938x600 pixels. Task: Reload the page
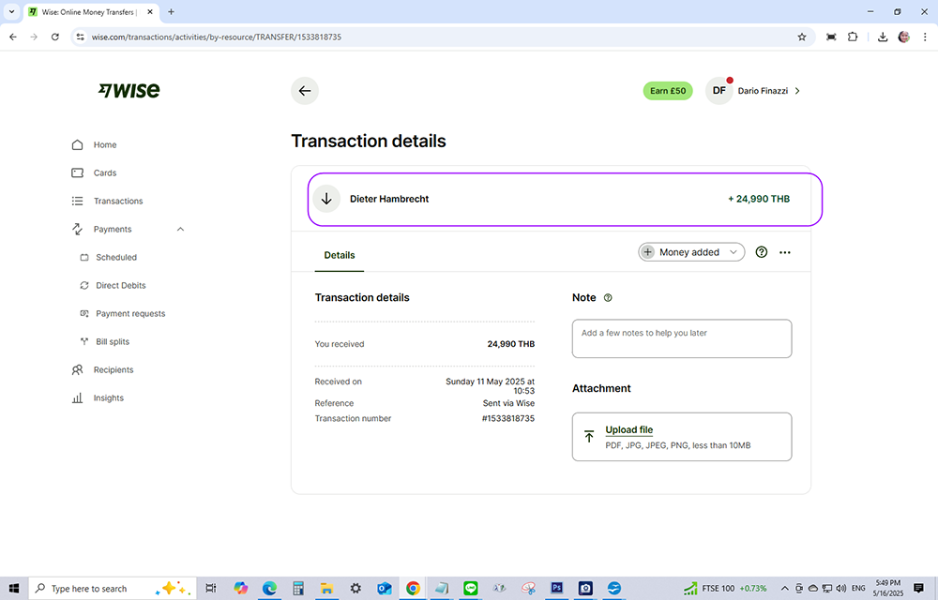pyautogui.click(x=55, y=37)
